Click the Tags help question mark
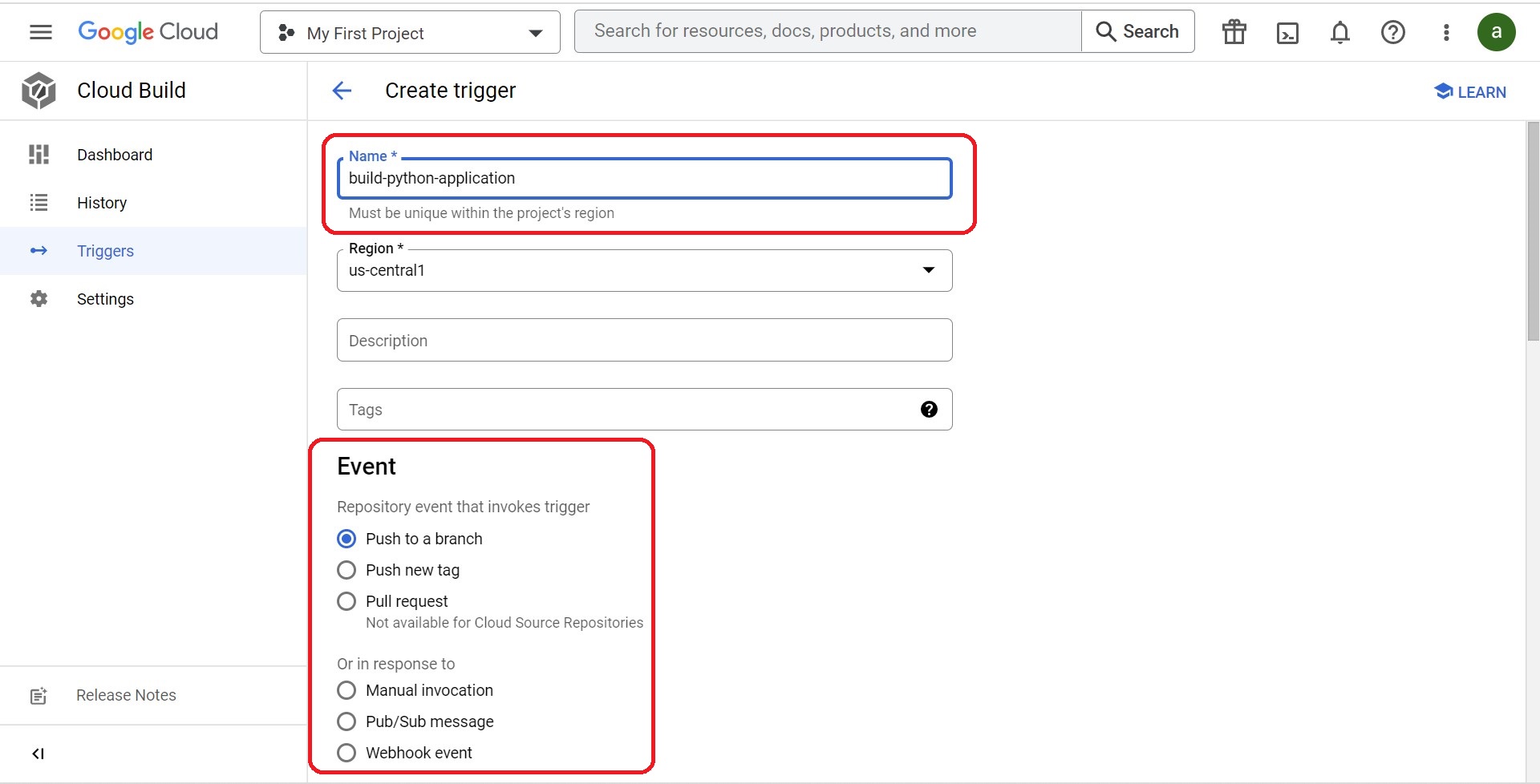Viewport: 1540px width, 784px height. 930,409
